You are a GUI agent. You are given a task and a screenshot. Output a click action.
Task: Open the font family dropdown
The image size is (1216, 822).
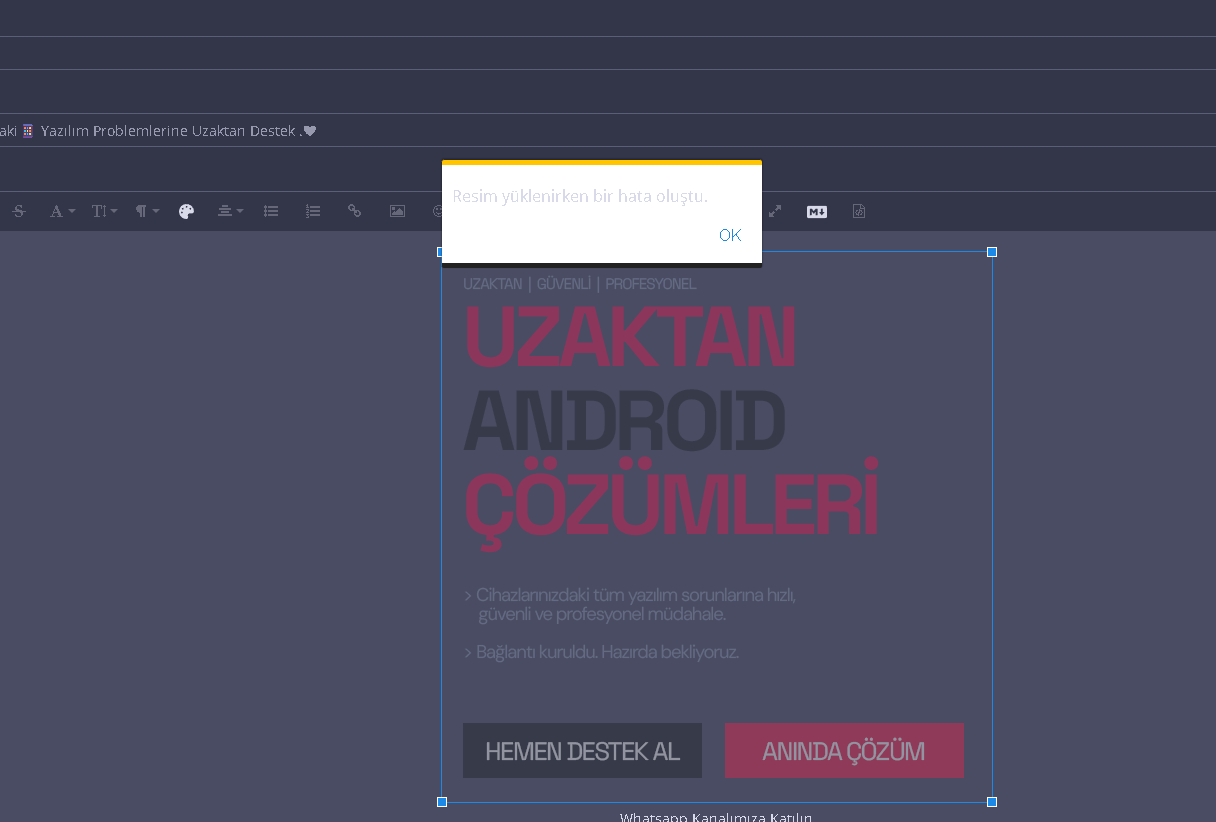pos(62,211)
